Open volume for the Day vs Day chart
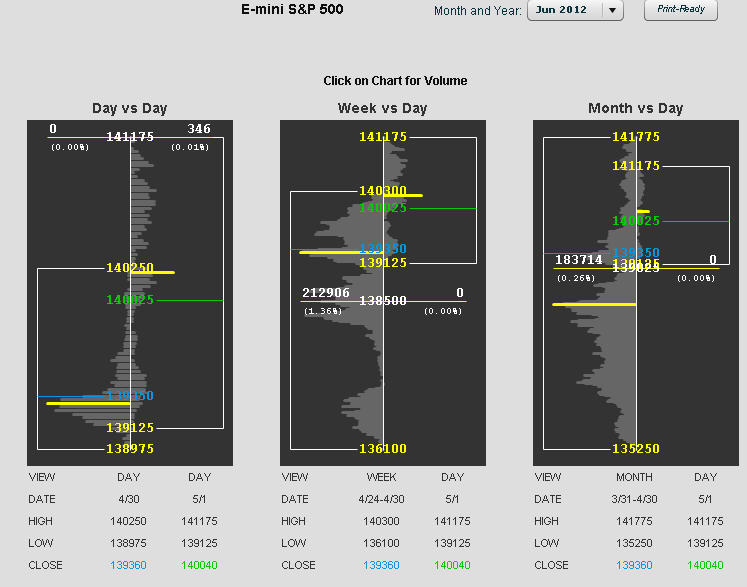 [130, 293]
